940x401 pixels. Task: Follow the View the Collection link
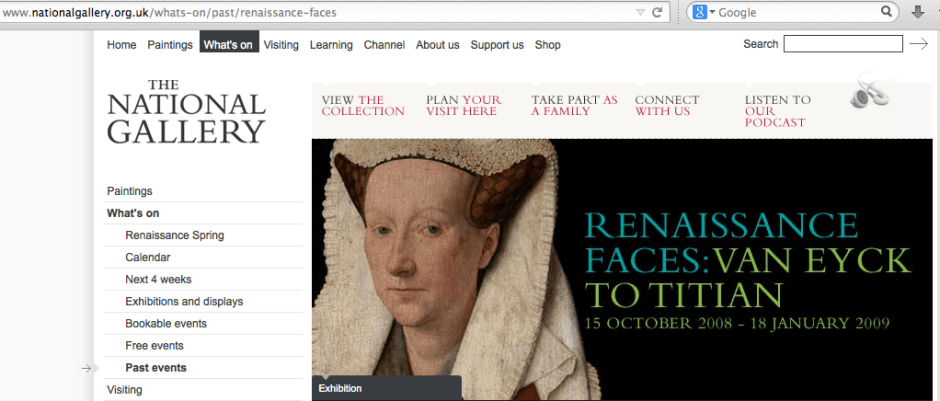pyautogui.click(x=363, y=105)
